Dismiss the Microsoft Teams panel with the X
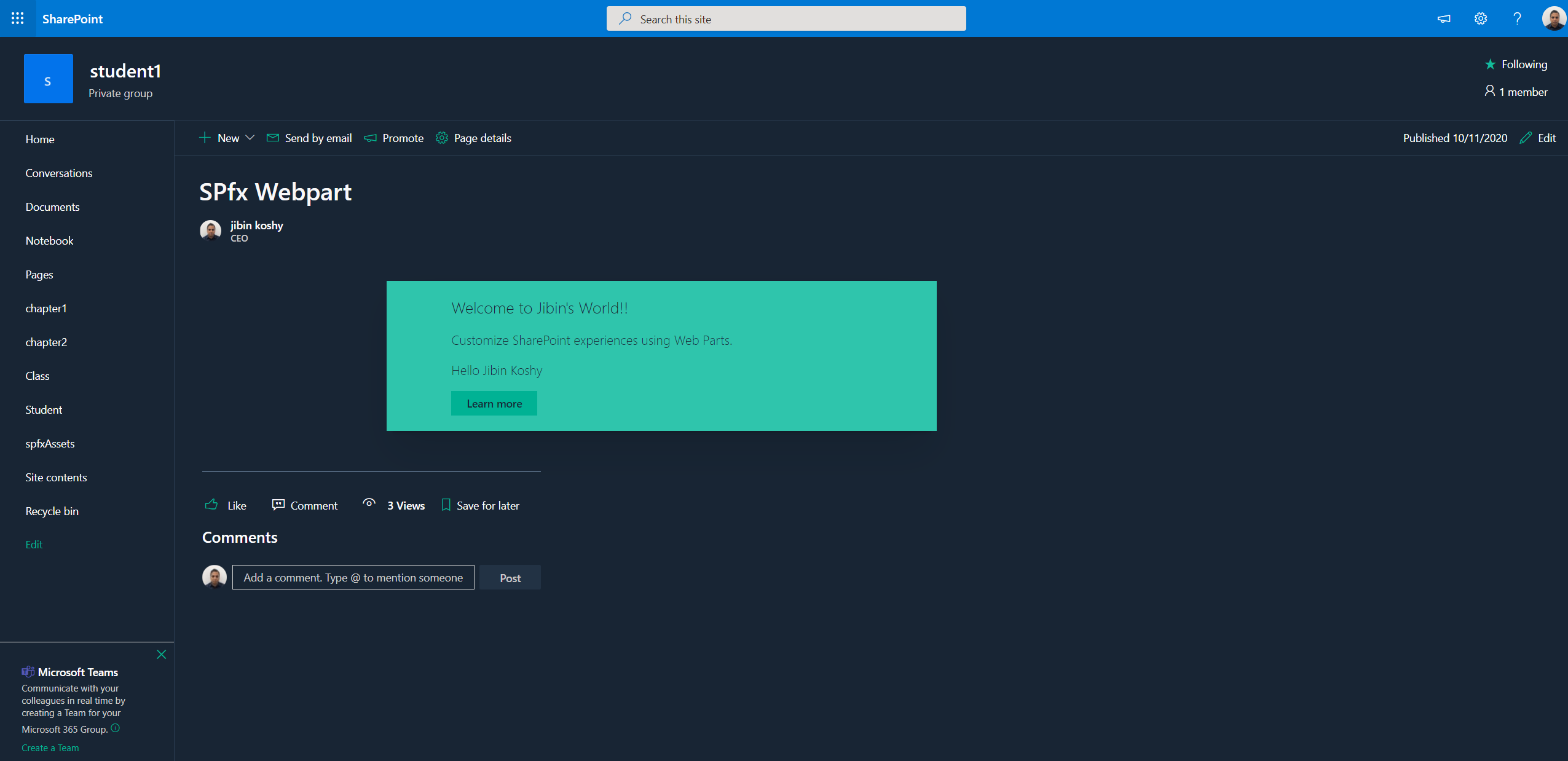 [161, 654]
